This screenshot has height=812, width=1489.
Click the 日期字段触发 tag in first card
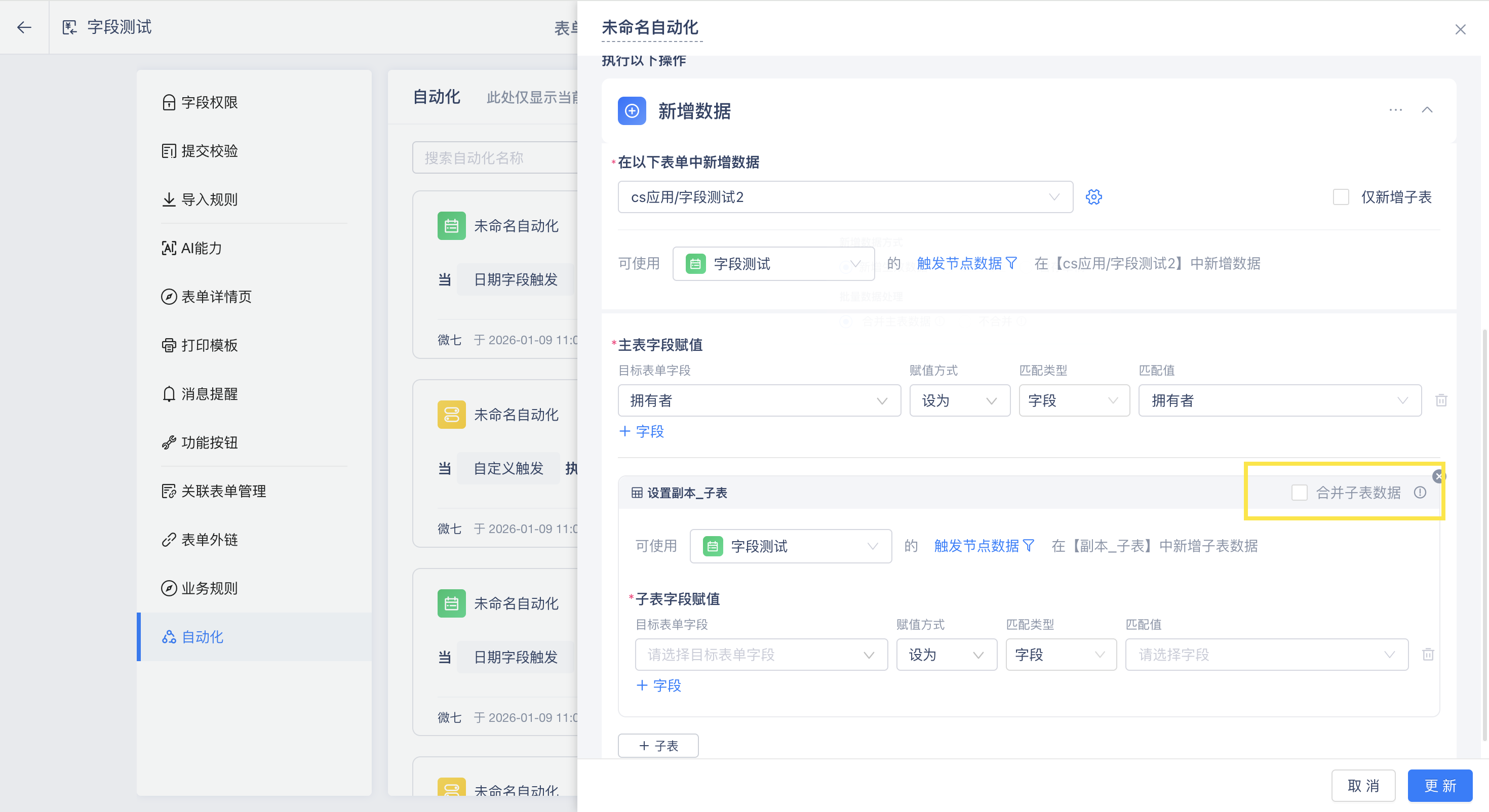[x=516, y=280]
